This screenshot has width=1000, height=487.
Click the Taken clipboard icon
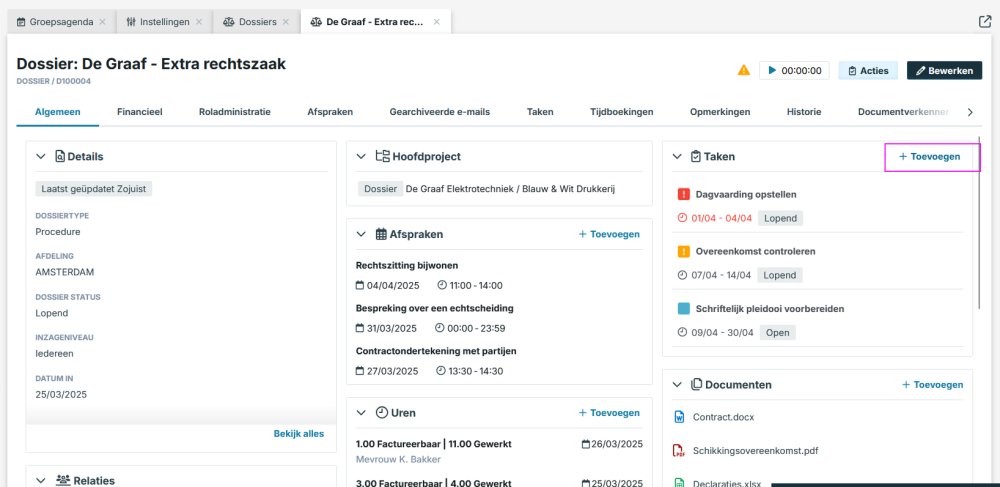[x=696, y=156]
